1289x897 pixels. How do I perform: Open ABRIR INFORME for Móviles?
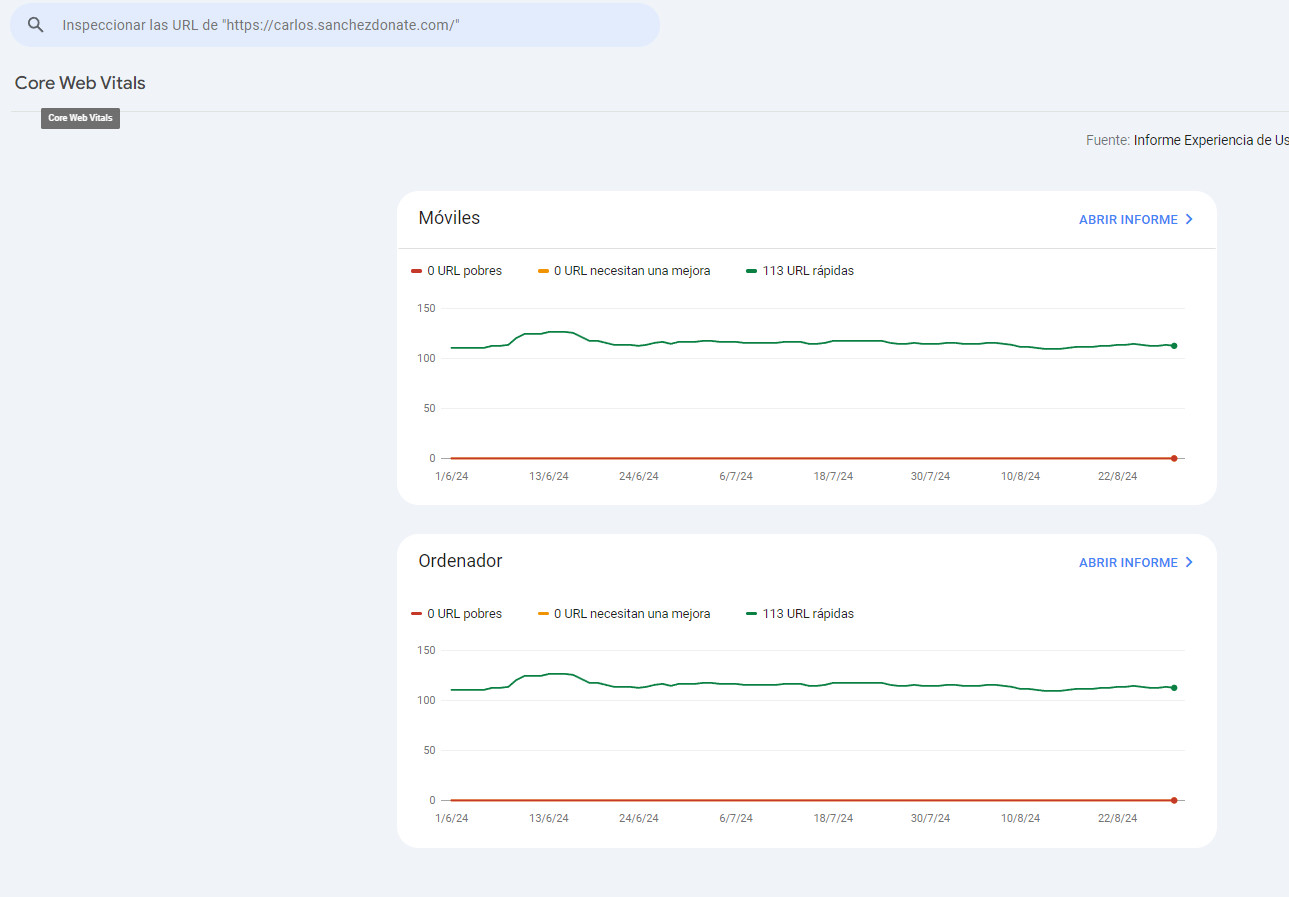(x=1127, y=220)
